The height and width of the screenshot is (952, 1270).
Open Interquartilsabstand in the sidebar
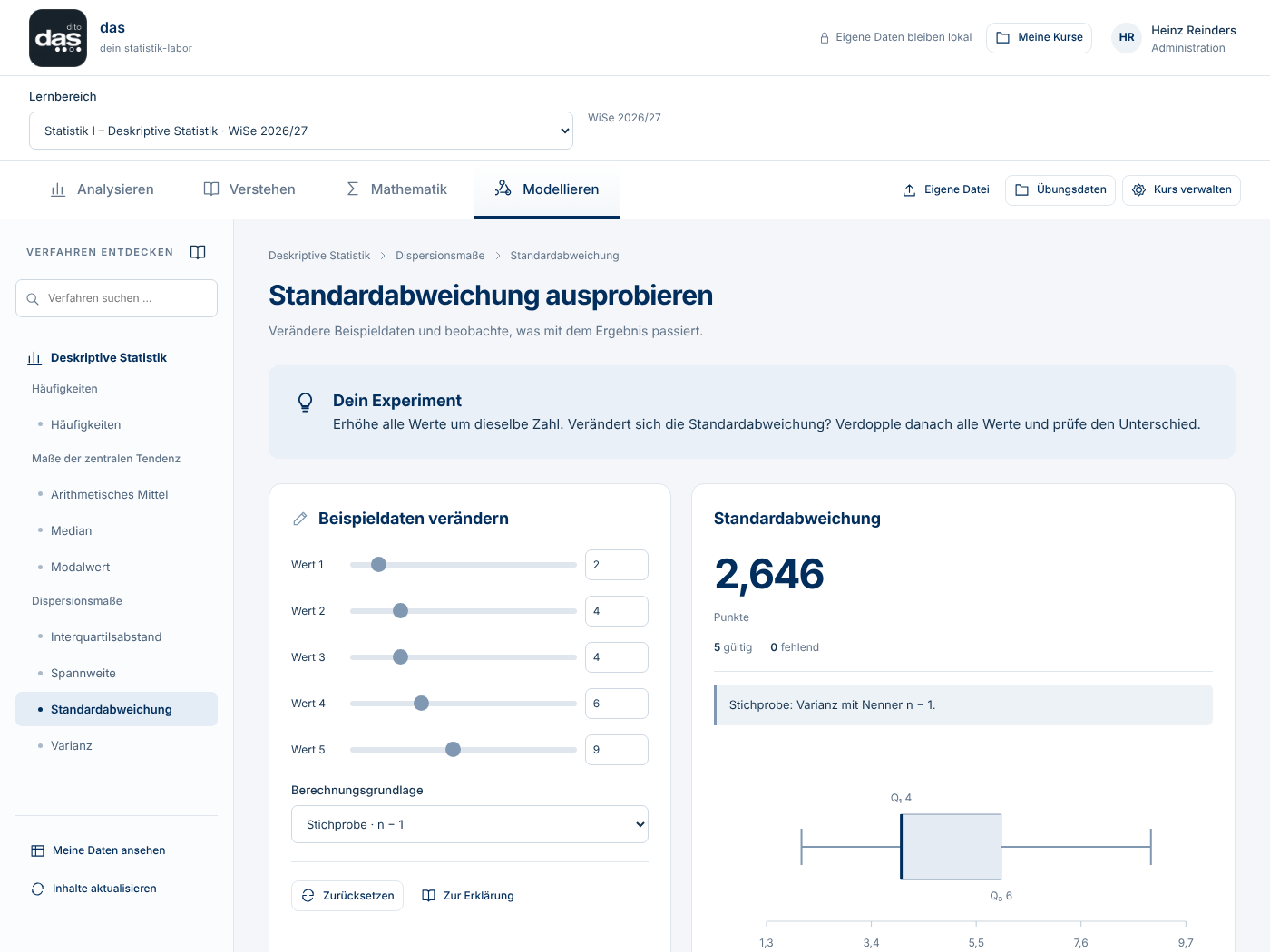tap(116, 637)
